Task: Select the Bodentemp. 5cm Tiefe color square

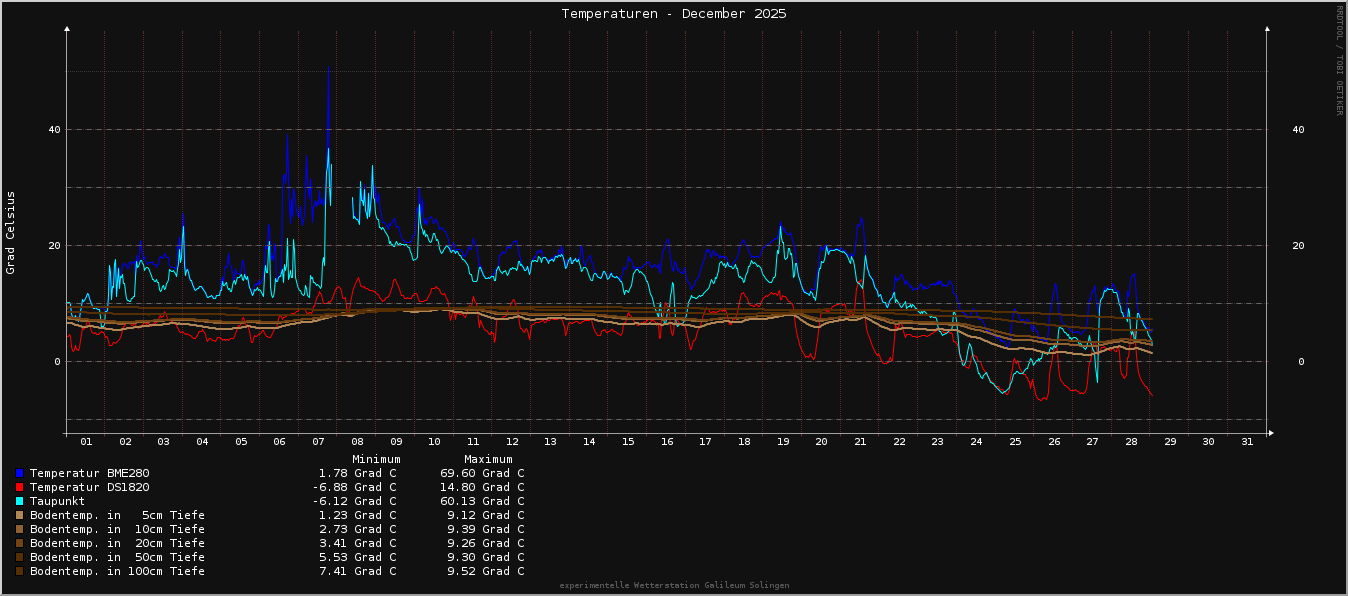Action: click(x=19, y=515)
